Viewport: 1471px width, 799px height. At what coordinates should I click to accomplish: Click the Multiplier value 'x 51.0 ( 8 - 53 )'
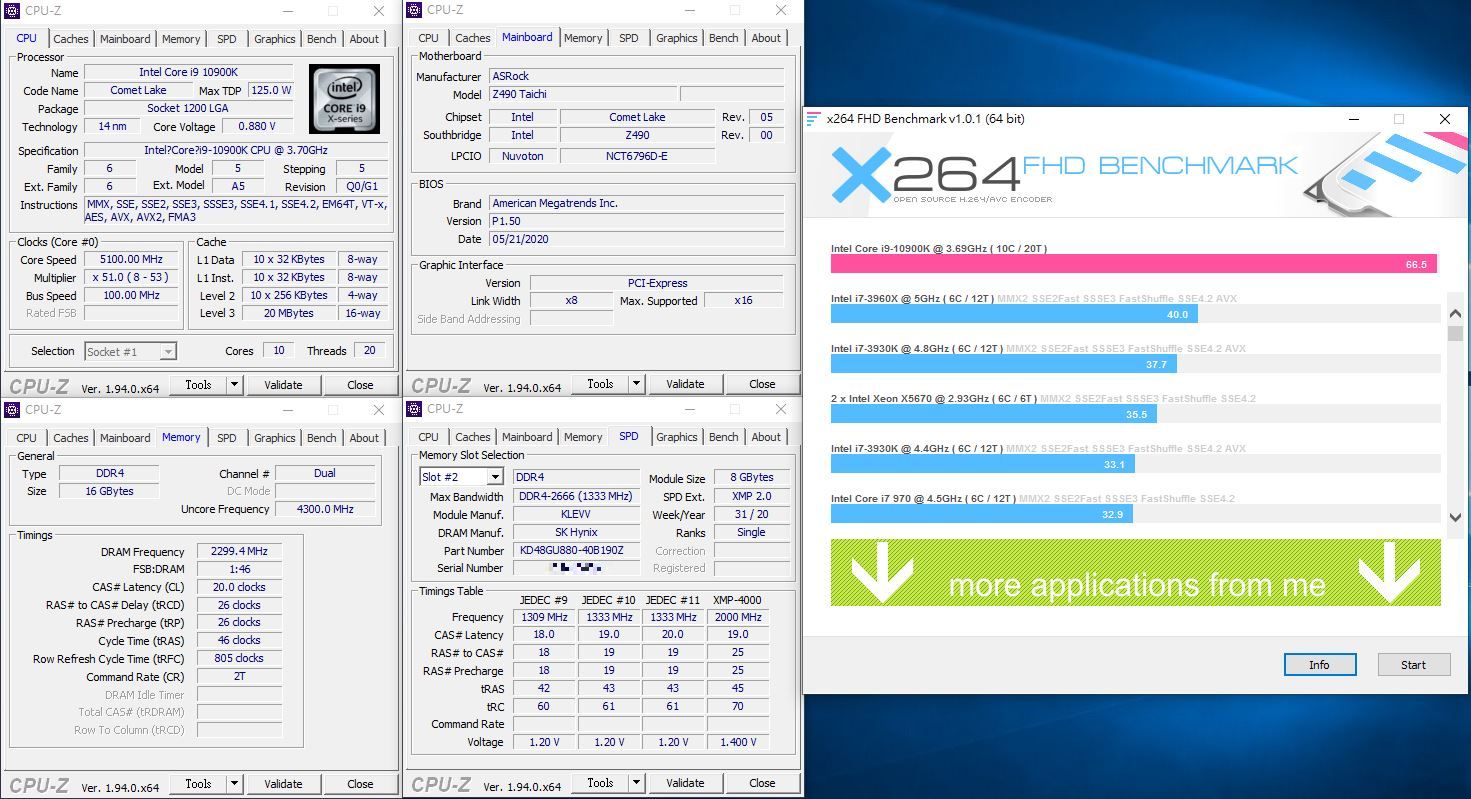(x=132, y=278)
